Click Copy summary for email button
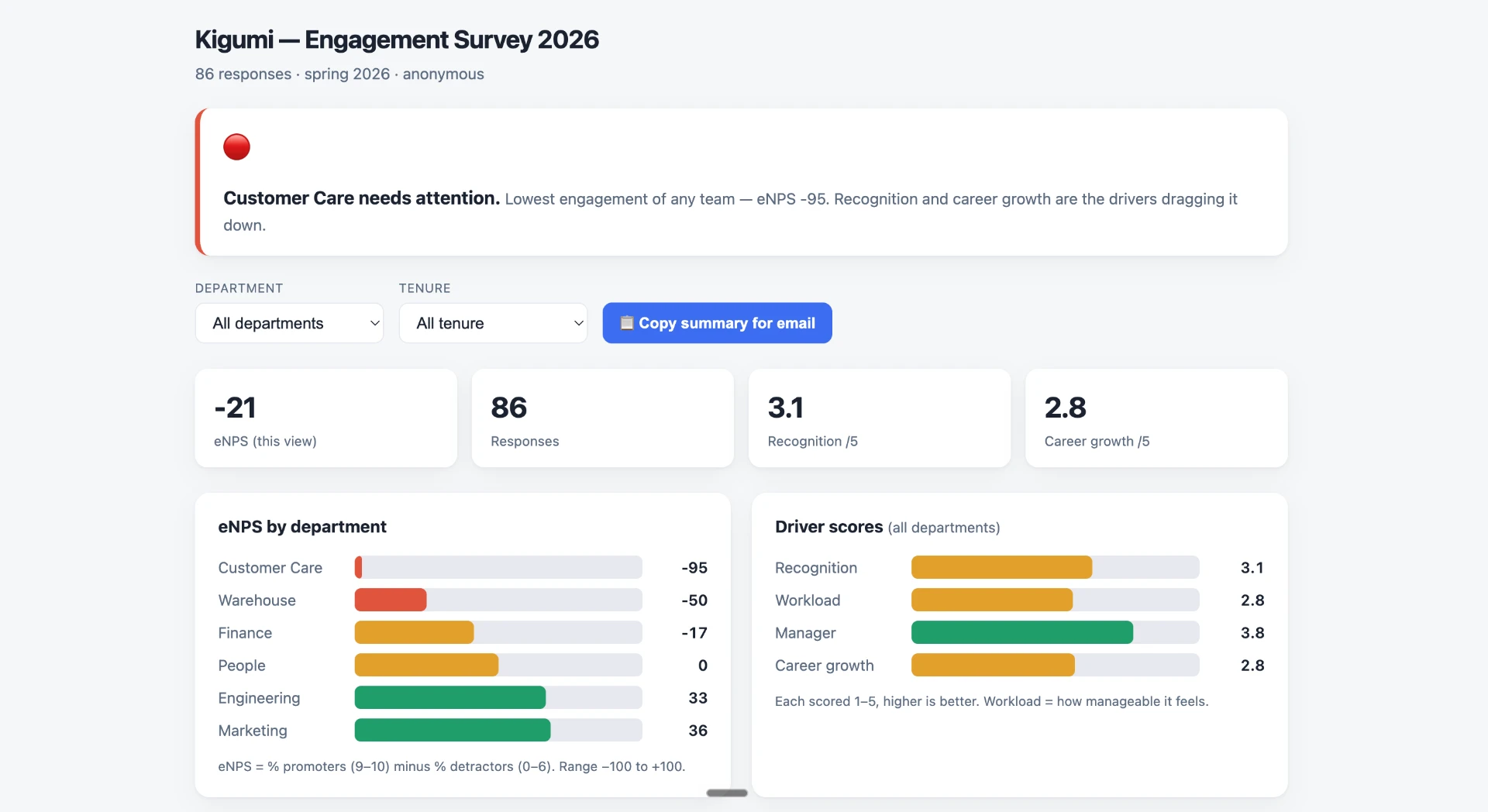 pos(717,323)
